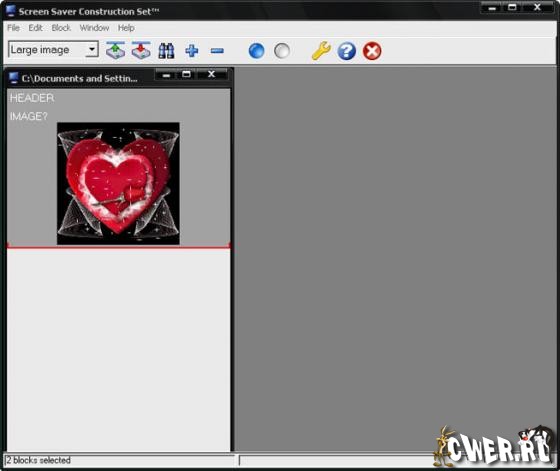This screenshot has height=471, width=560.
Task: Add a block with the blue plus
Action: point(192,51)
